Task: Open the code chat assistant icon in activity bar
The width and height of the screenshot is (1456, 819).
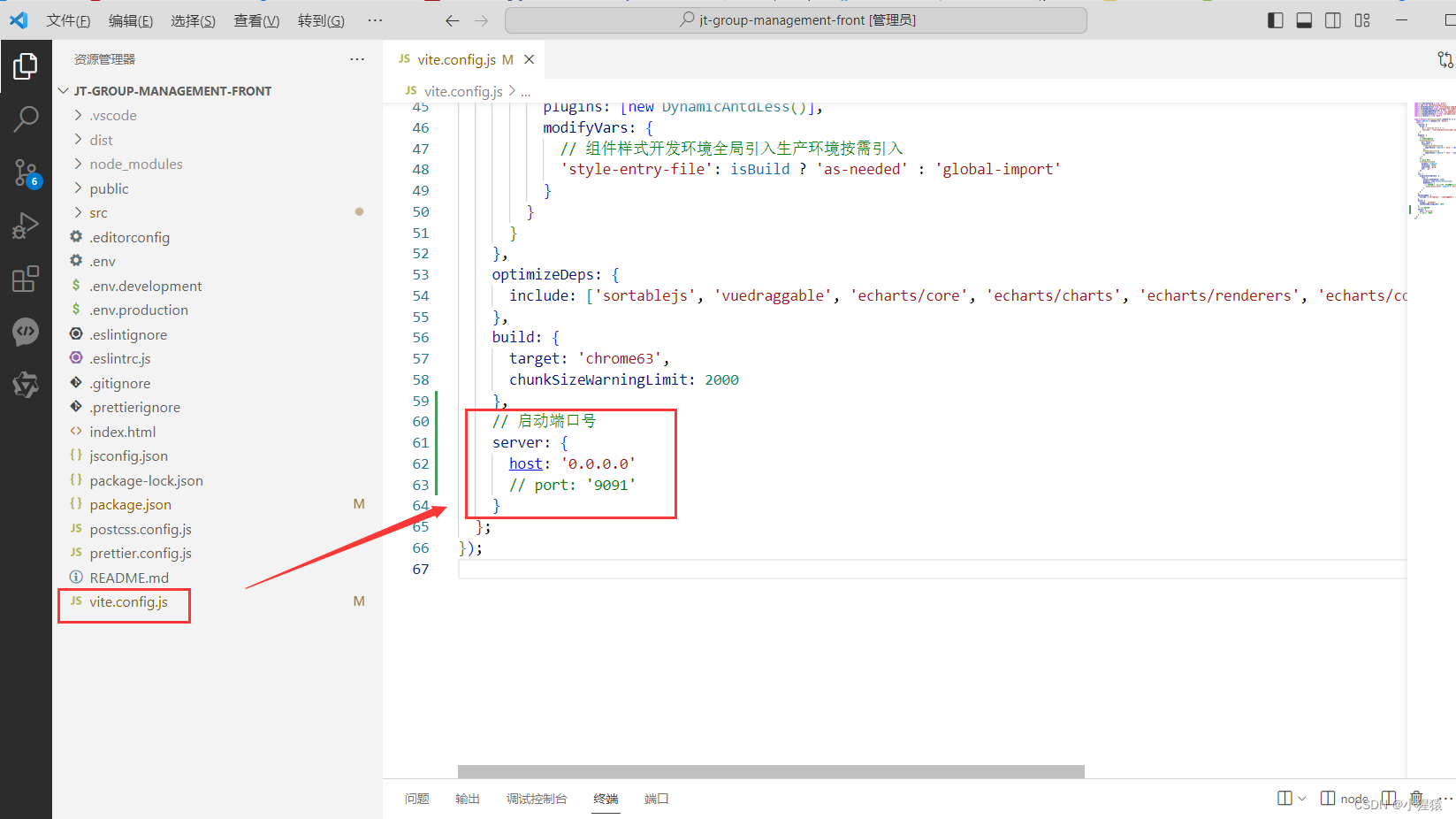Action: 26,332
